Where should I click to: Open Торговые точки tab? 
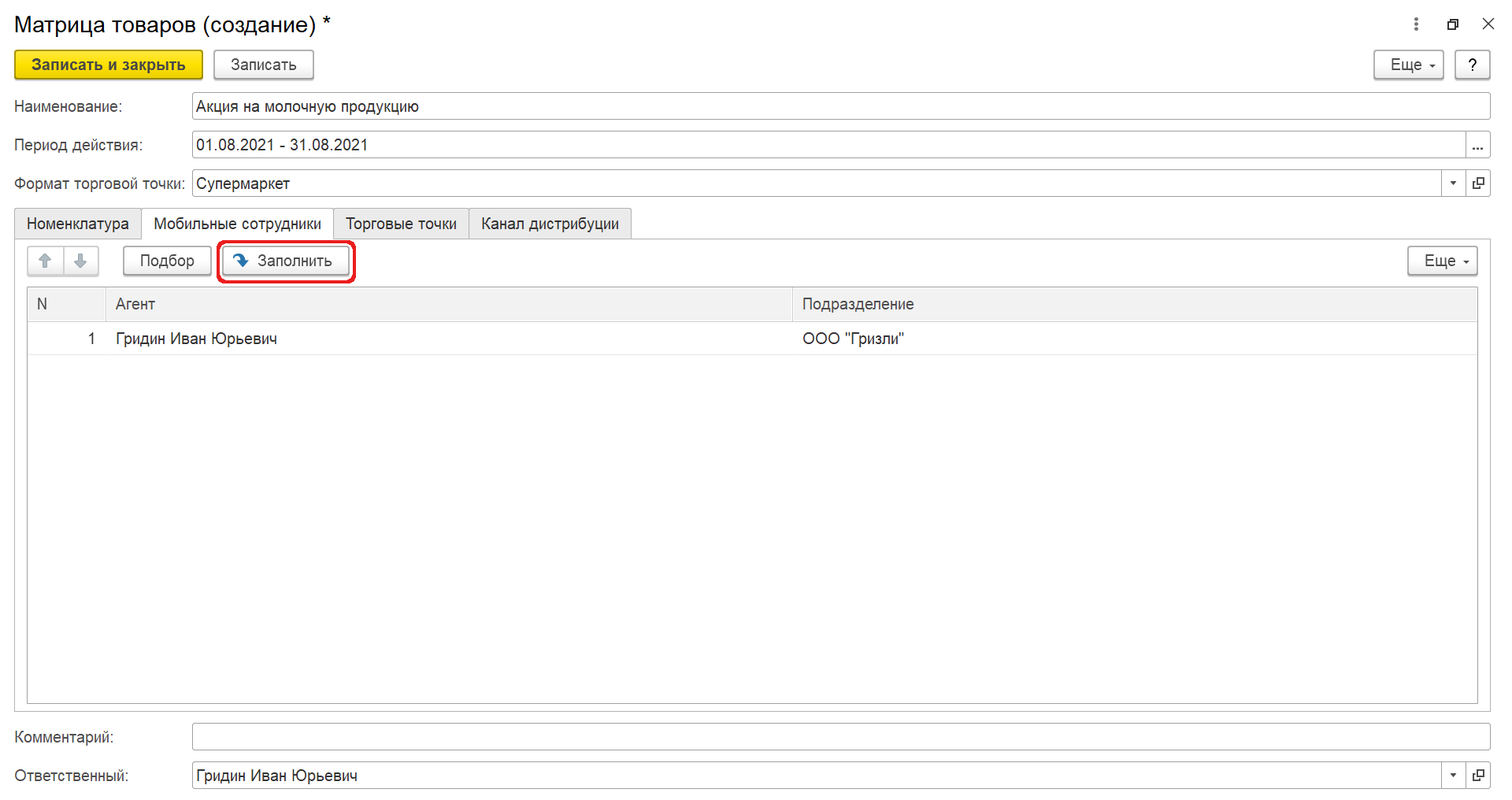click(x=402, y=224)
